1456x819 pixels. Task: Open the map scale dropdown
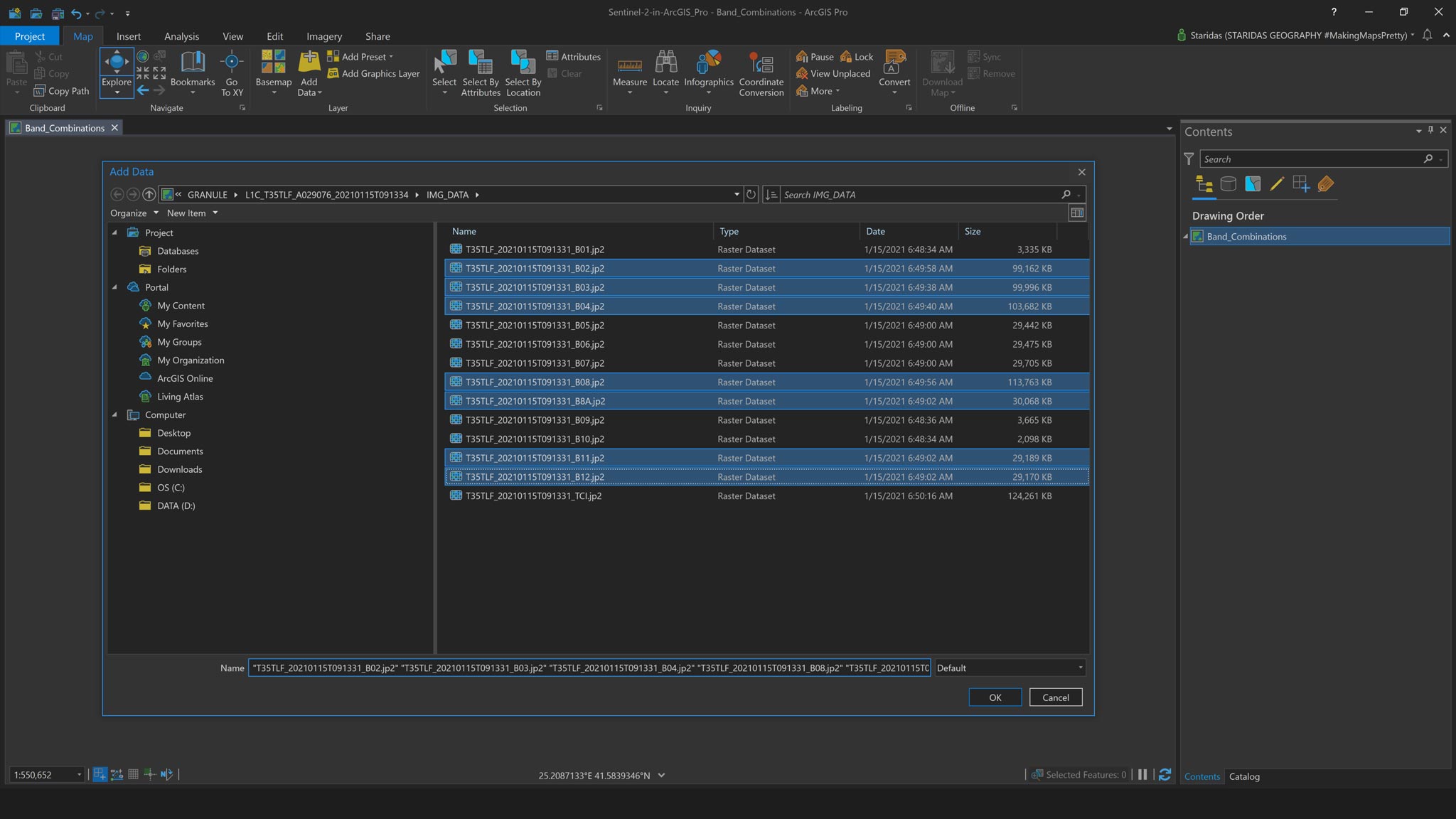(x=79, y=775)
